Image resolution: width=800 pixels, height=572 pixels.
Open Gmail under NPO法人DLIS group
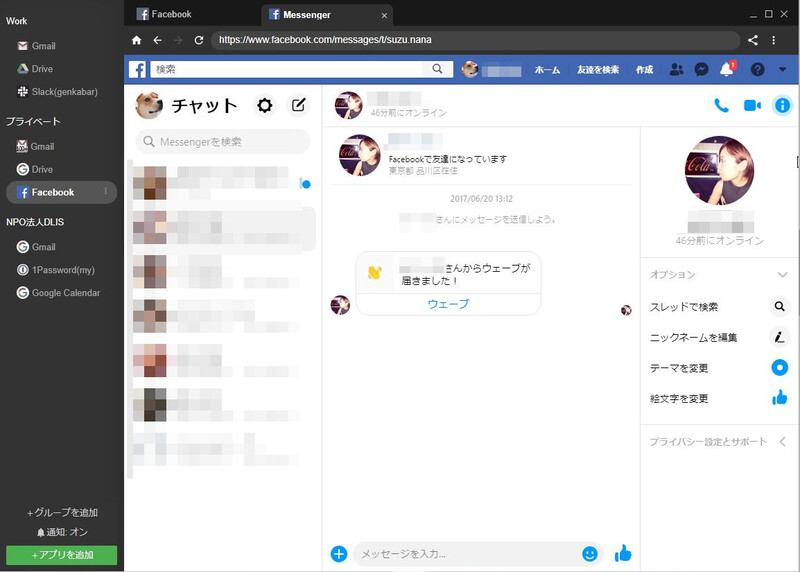pos(37,247)
